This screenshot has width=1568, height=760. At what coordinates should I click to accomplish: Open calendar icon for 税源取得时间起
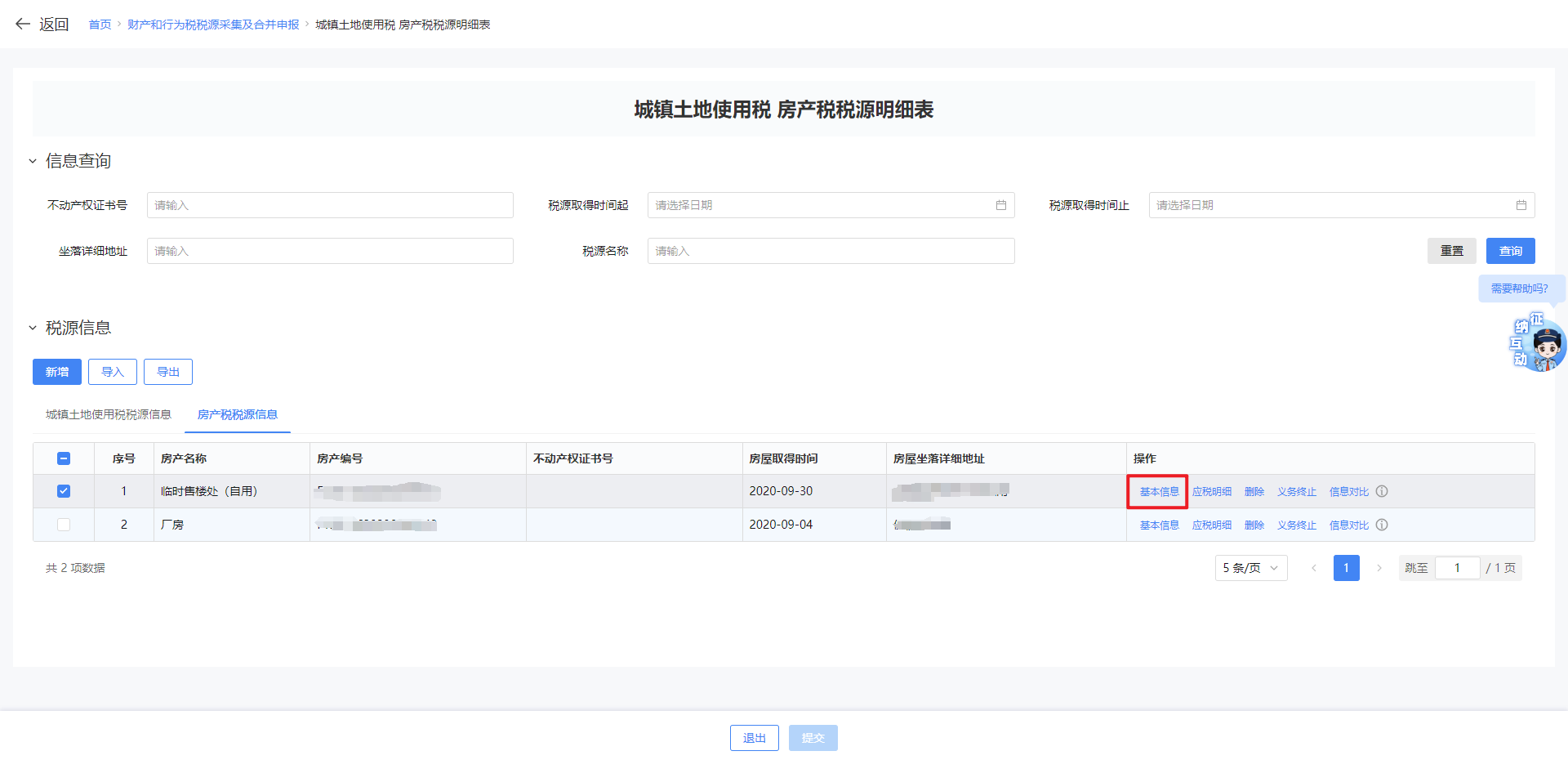point(1000,205)
